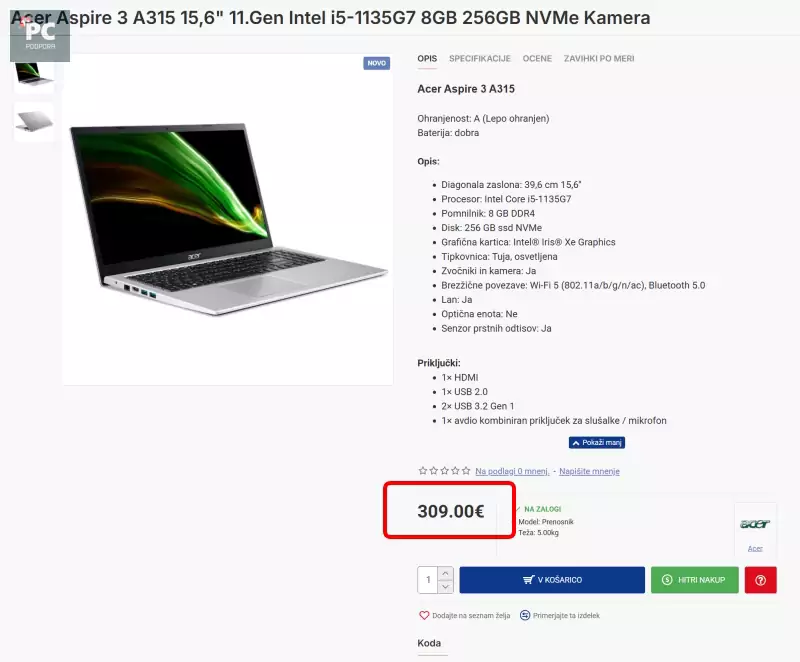Click the NOVO badge on the image
The image size is (800, 662).
coord(377,63)
